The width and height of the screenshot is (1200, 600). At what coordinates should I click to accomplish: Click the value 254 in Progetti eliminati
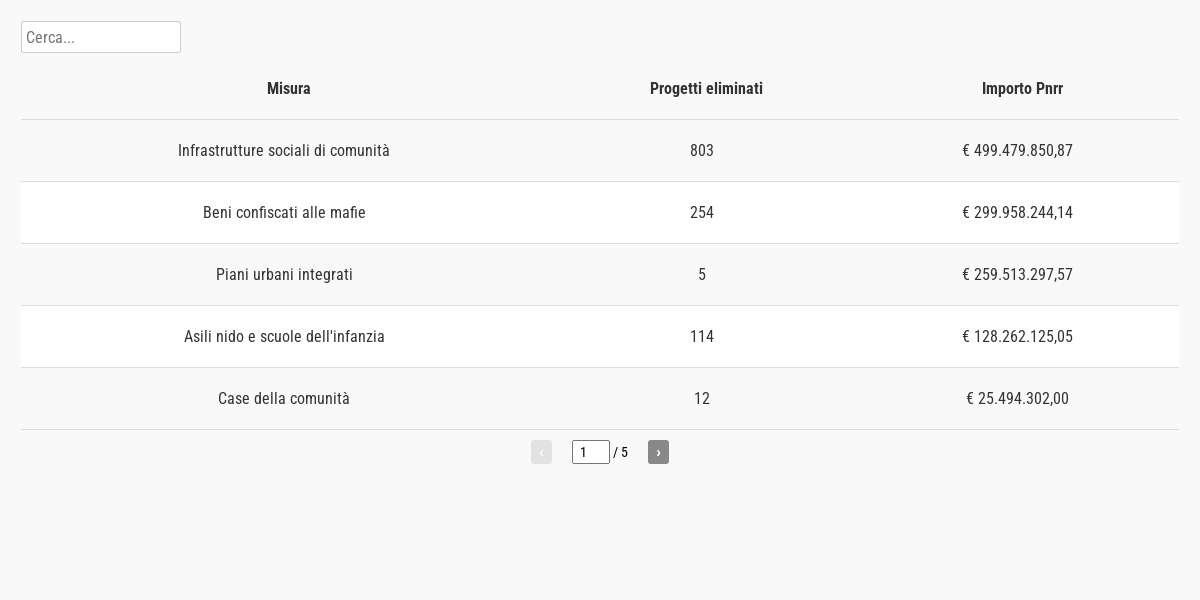(702, 213)
